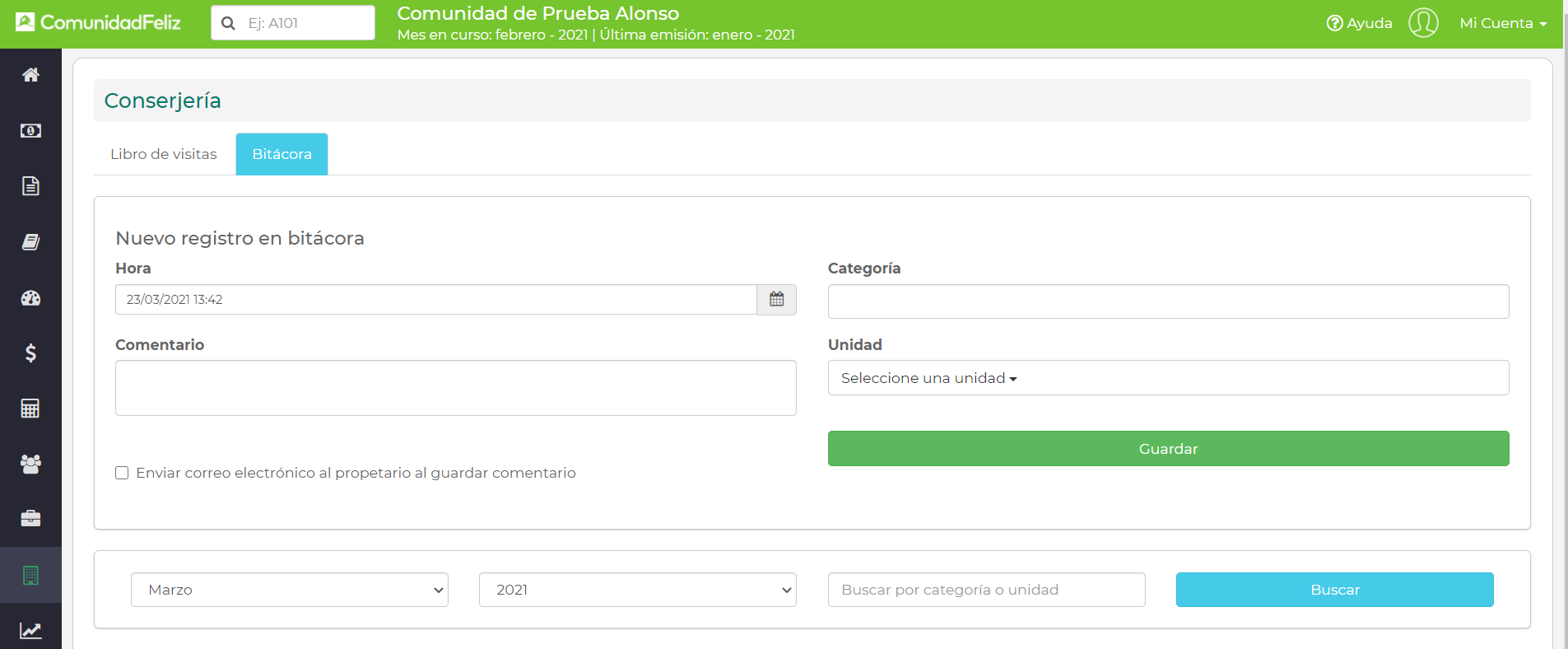Click the Comentario text area

(455, 388)
